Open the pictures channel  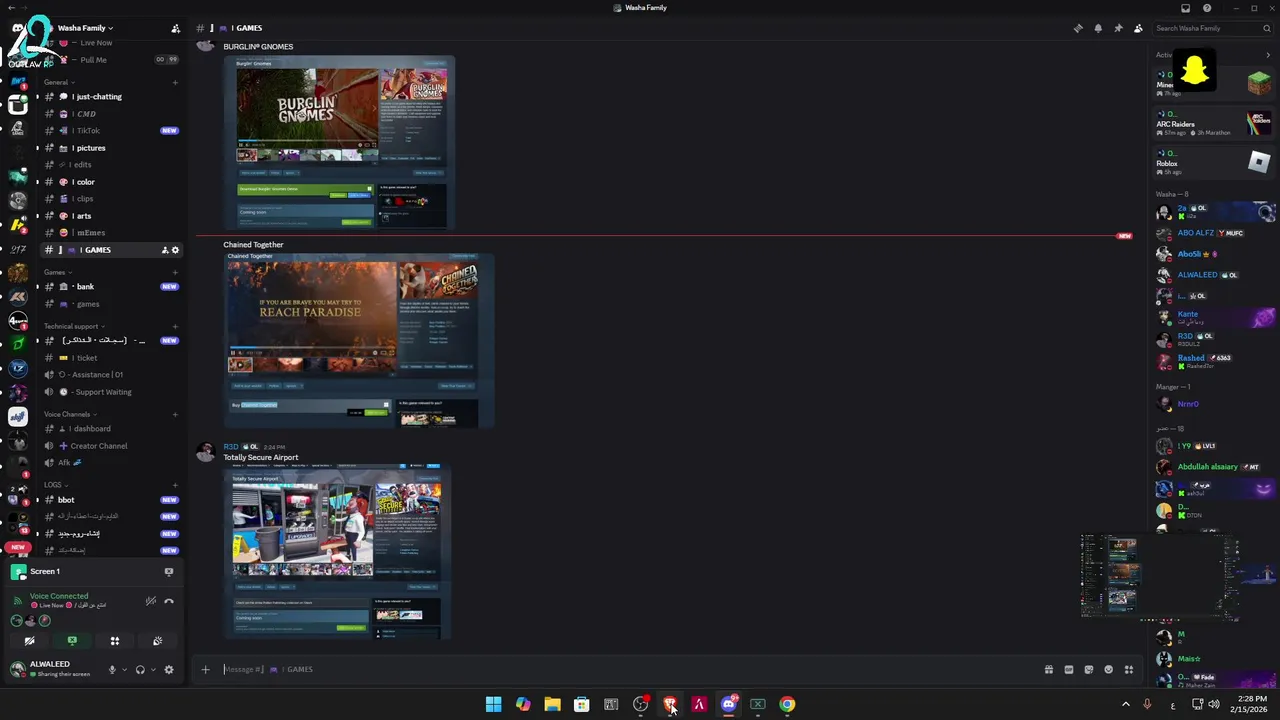click(110, 148)
